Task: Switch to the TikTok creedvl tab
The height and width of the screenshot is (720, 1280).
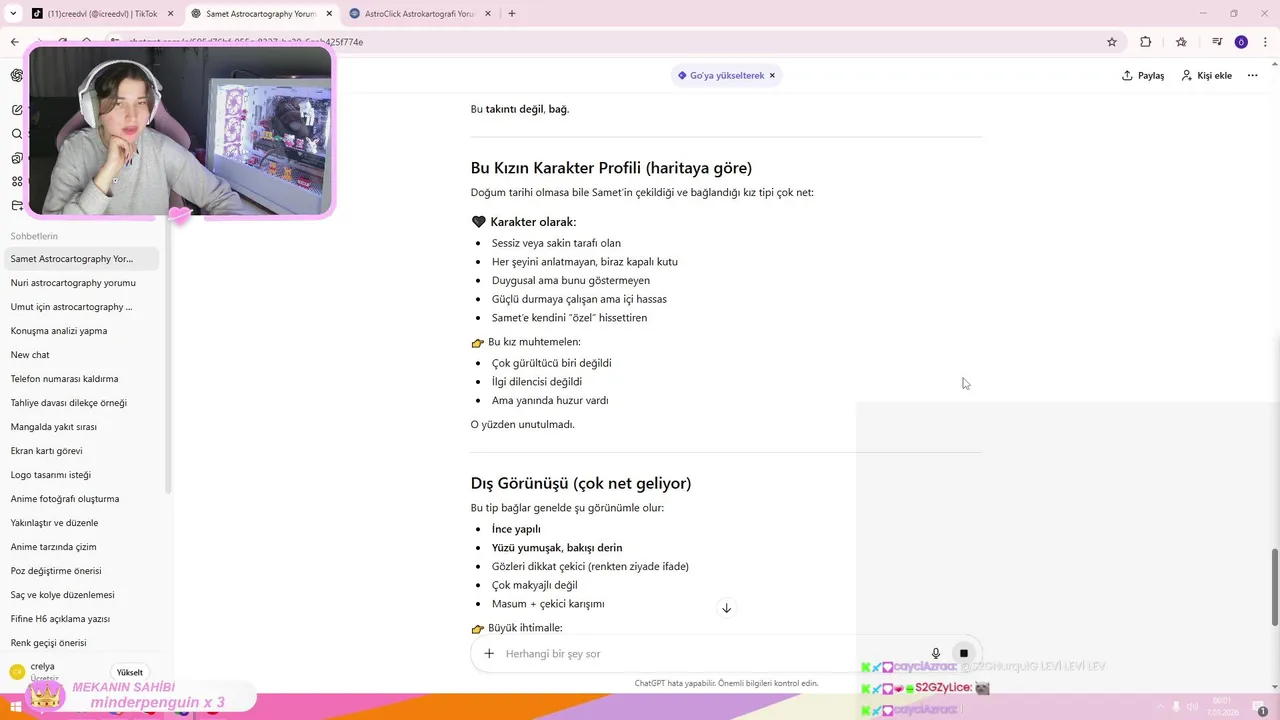Action: (x=102, y=14)
